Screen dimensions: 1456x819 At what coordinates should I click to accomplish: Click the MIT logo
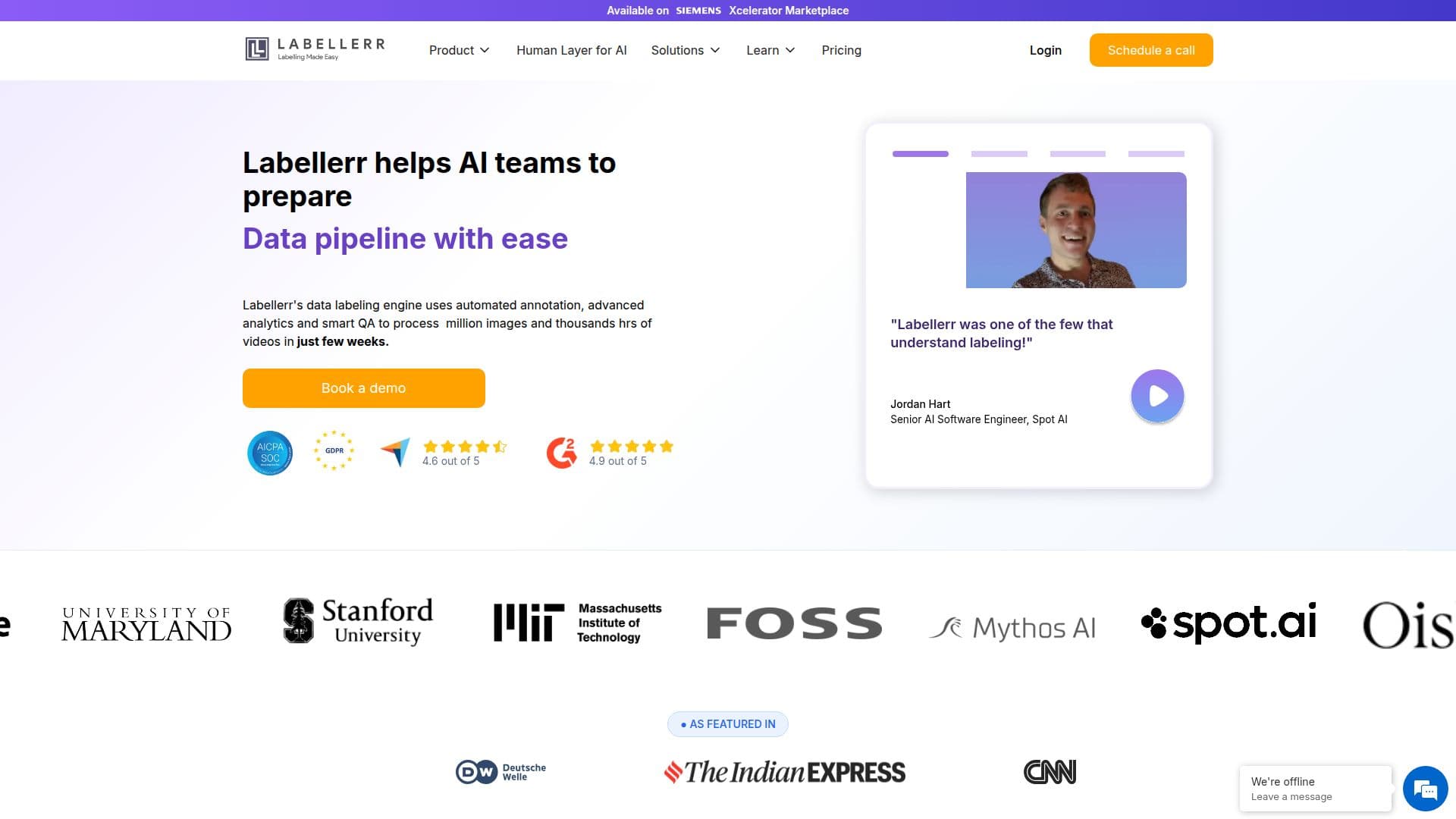(578, 623)
